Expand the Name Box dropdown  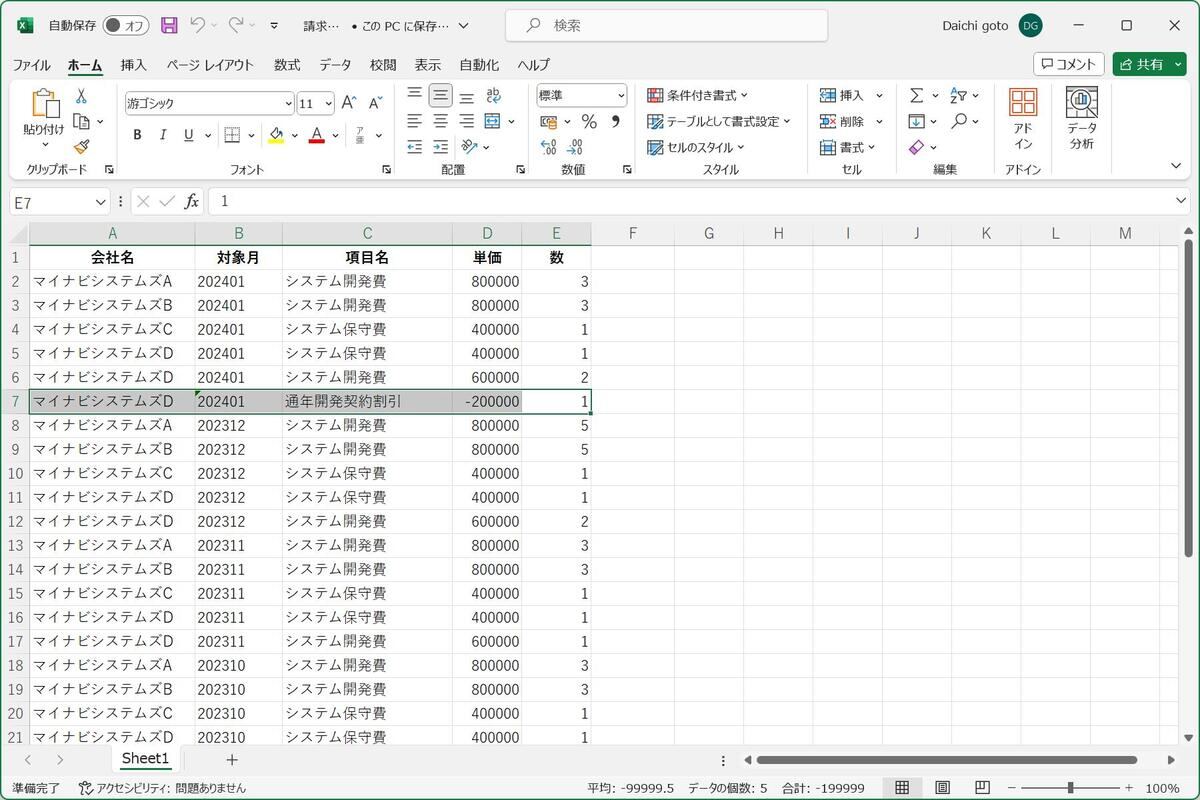pos(100,202)
